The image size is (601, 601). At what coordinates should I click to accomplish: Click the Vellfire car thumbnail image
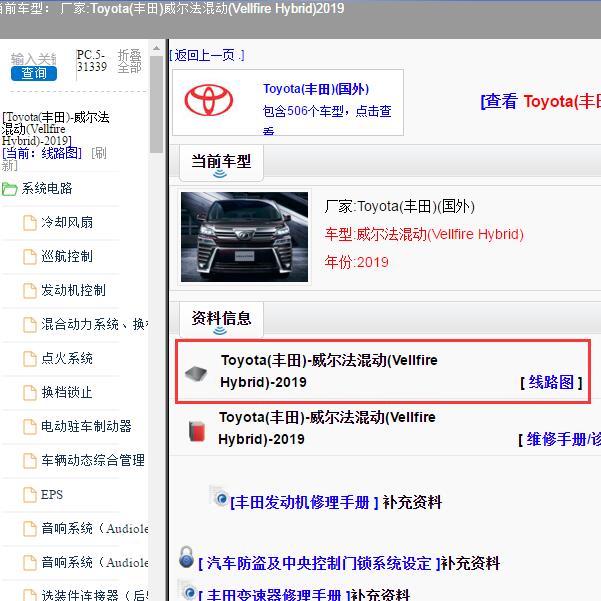(244, 237)
